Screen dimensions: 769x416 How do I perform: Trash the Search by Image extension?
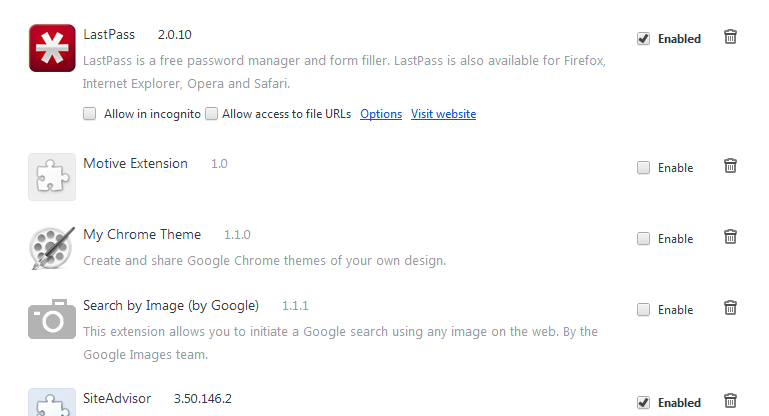pos(730,308)
